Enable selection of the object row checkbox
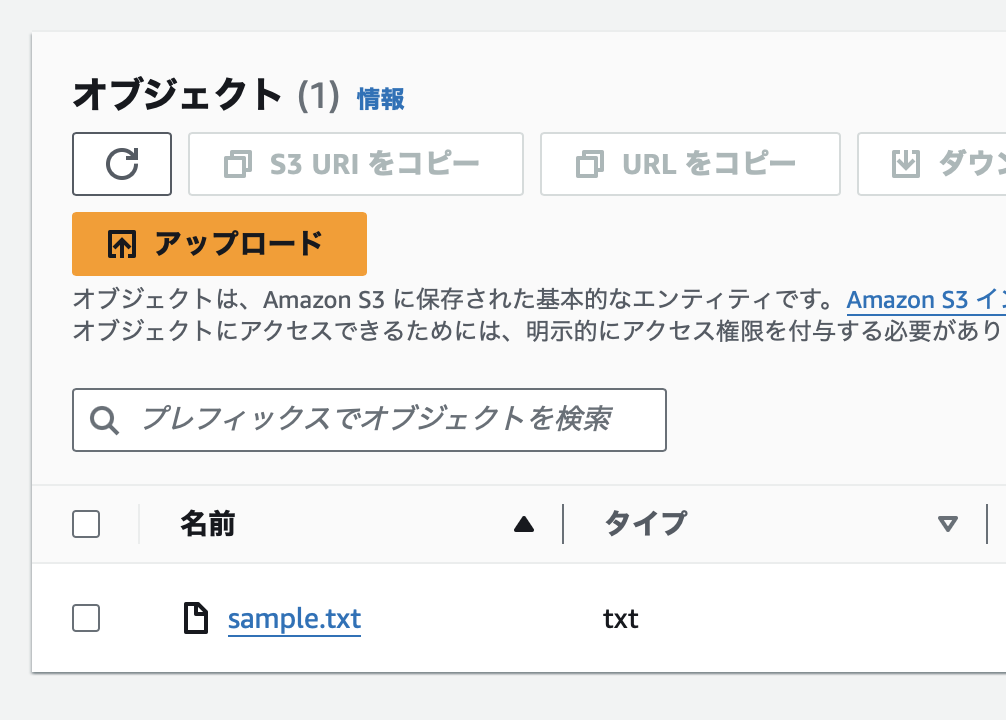 85,617
